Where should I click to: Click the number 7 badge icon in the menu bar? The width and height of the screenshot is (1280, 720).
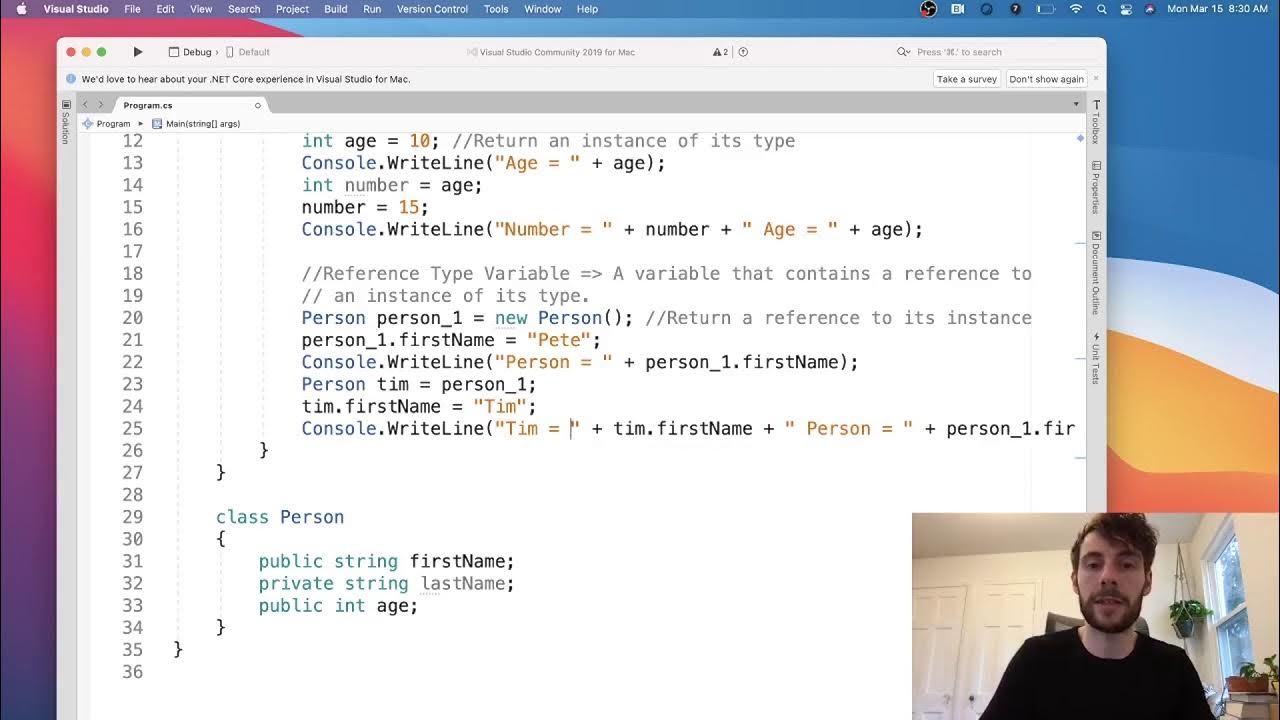click(1016, 9)
